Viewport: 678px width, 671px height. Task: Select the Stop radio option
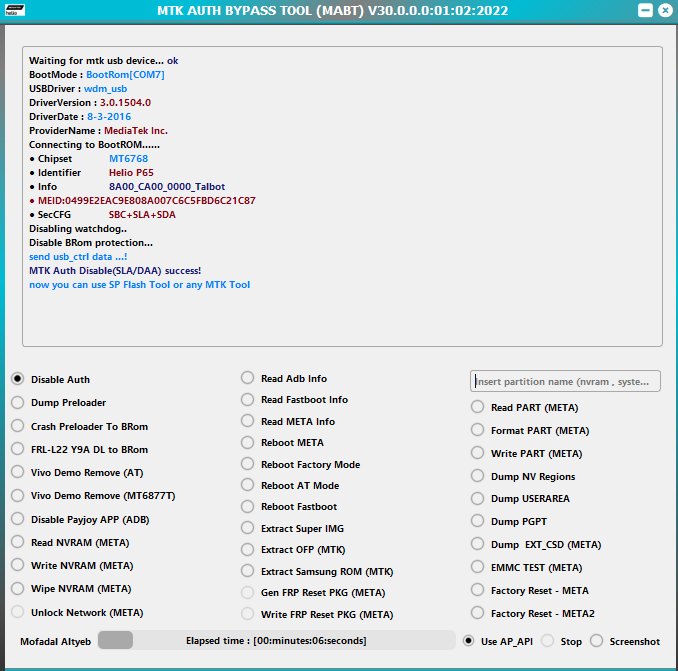click(547, 641)
